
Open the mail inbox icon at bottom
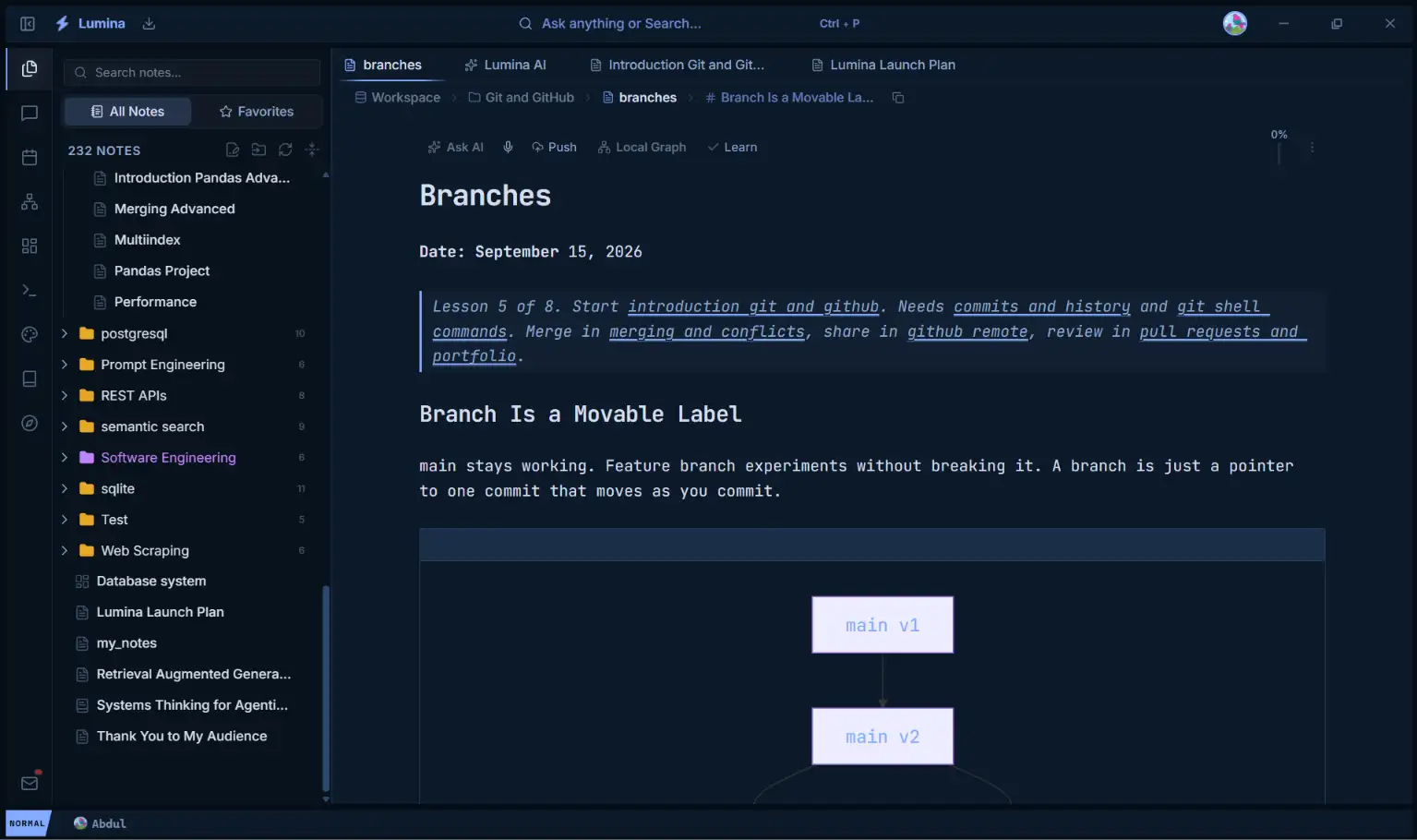(x=30, y=783)
